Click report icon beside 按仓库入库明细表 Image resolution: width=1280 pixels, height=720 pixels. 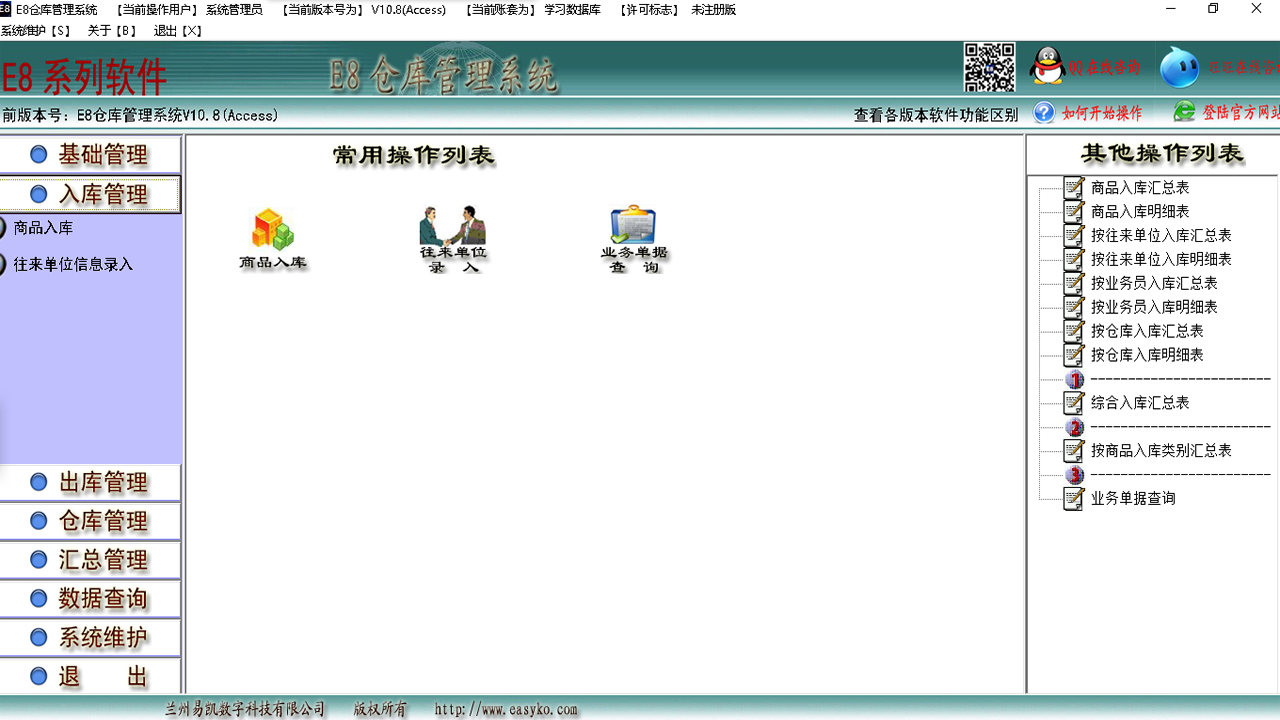tap(1074, 355)
